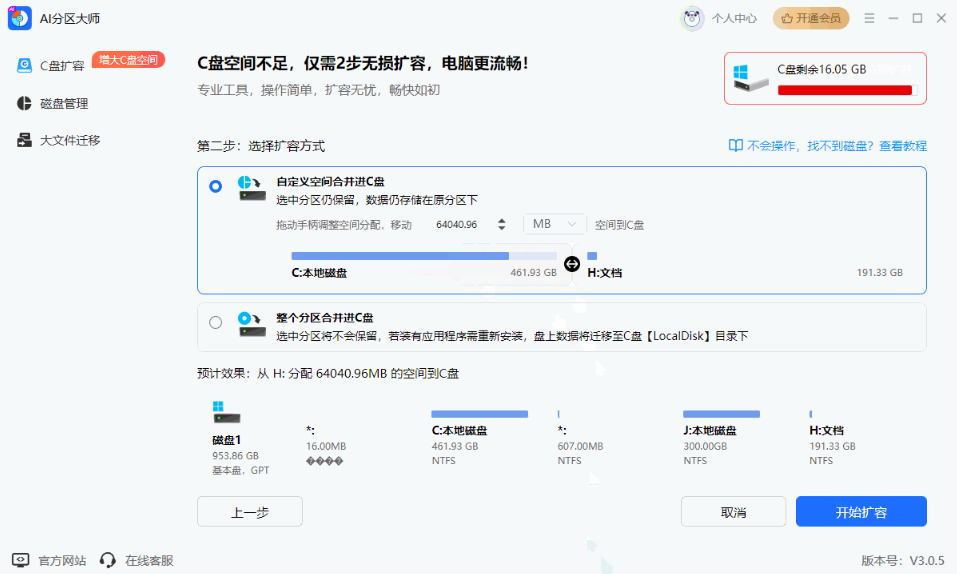Select 整个分区合并进C盘 radio option
This screenshot has height=574, width=957.
216,322
